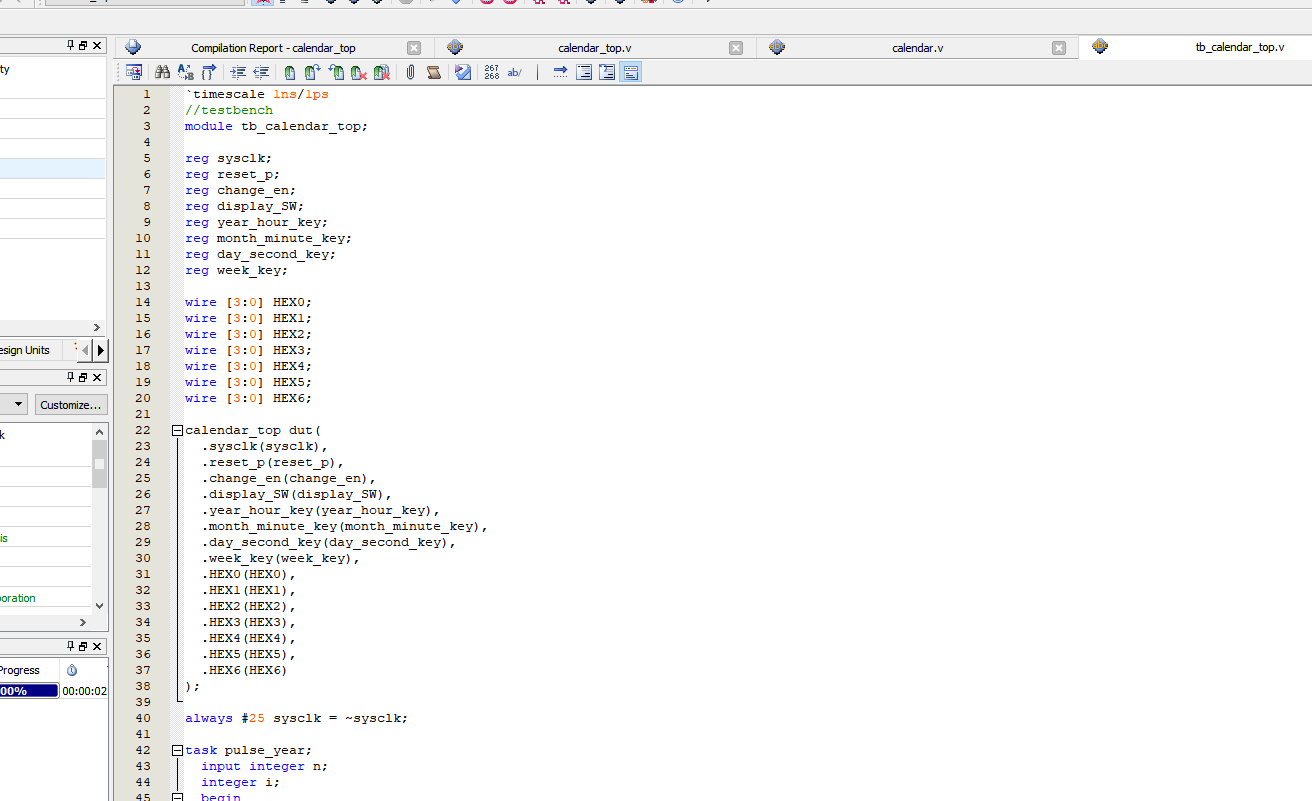
Task: Close the Tasks panel
Action: (97, 377)
